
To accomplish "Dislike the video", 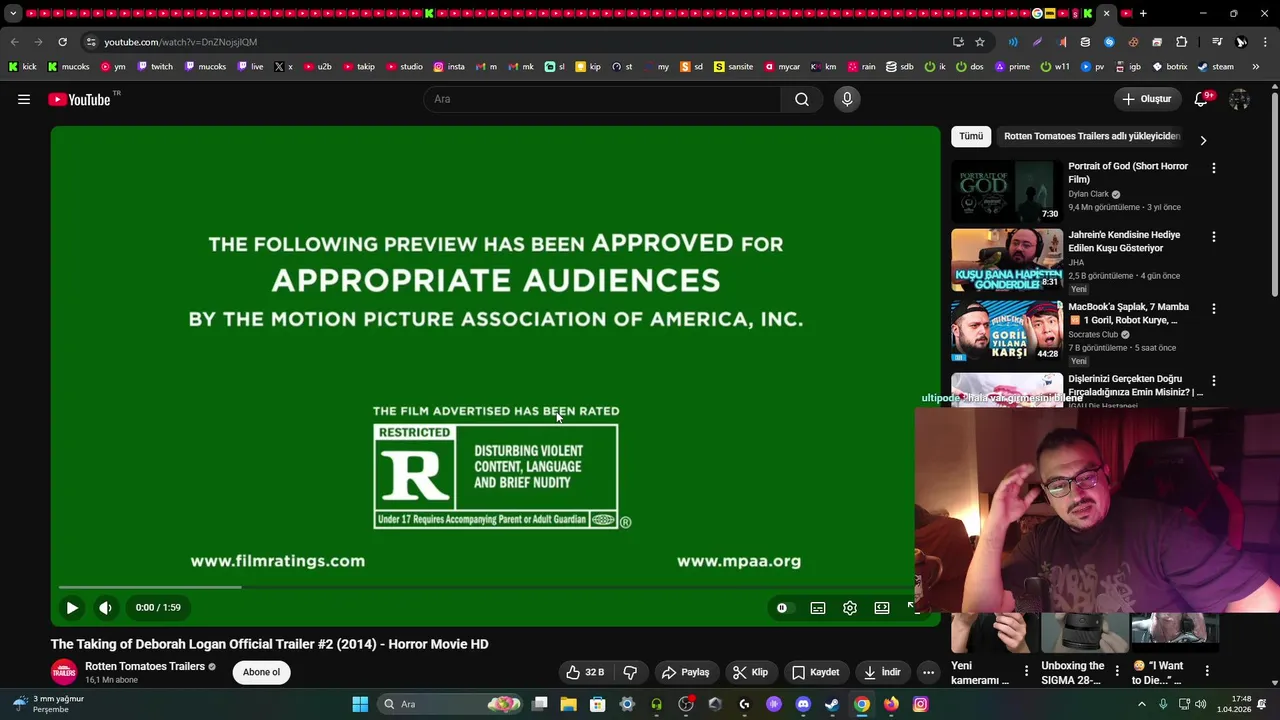I will pyautogui.click(x=630, y=672).
